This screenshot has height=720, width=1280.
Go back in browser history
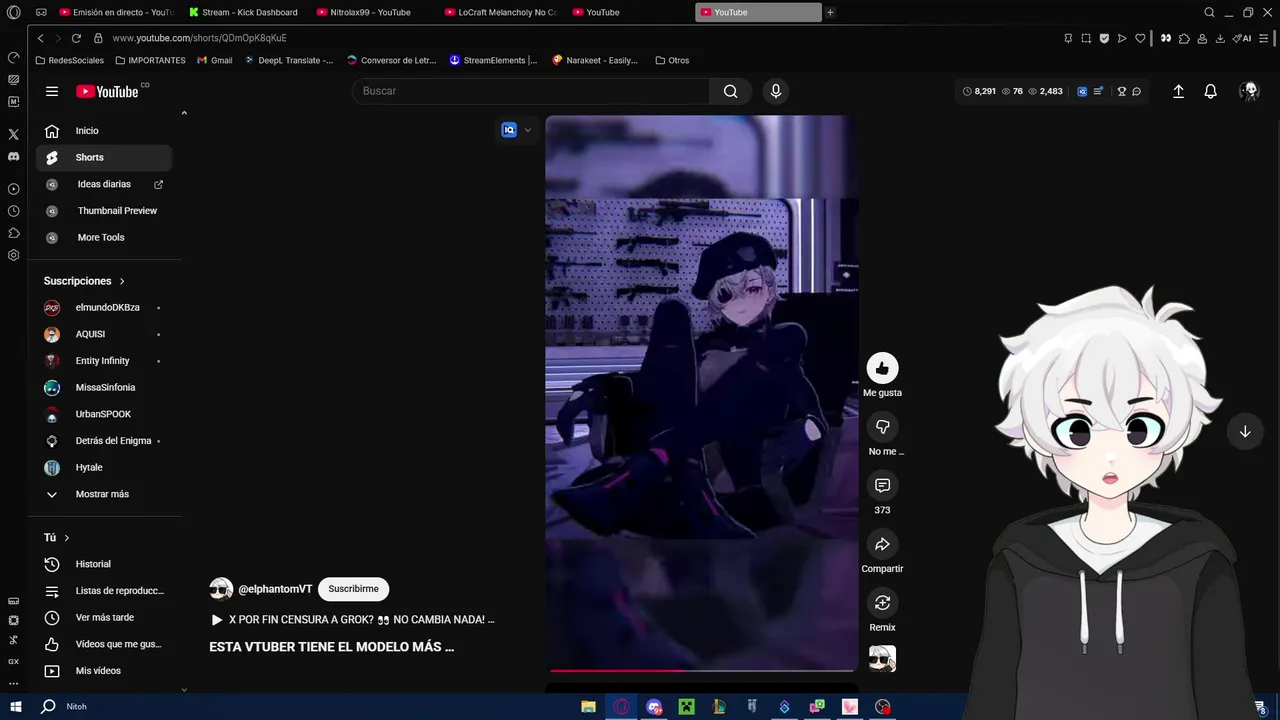(40, 38)
